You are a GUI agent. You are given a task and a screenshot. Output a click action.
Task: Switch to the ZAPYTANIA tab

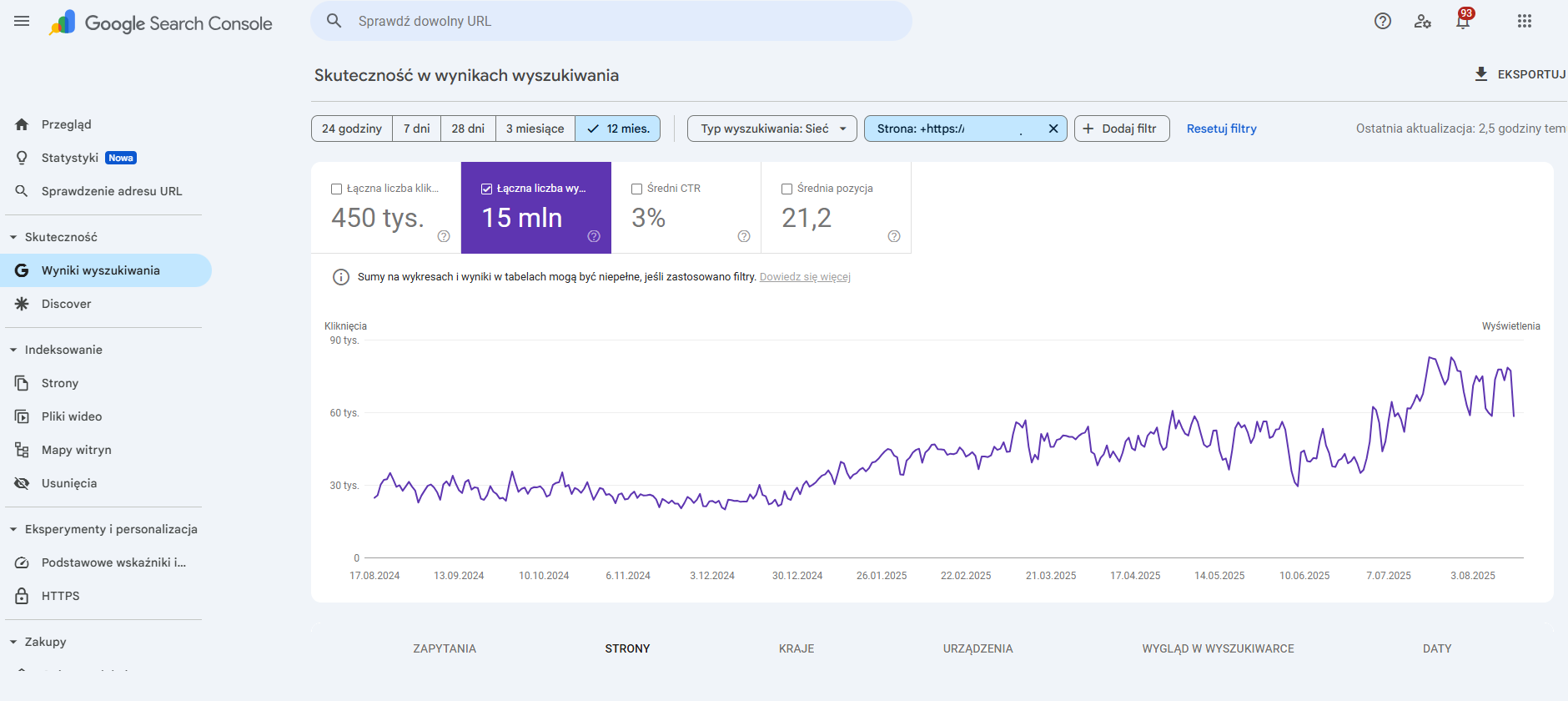pyautogui.click(x=445, y=648)
